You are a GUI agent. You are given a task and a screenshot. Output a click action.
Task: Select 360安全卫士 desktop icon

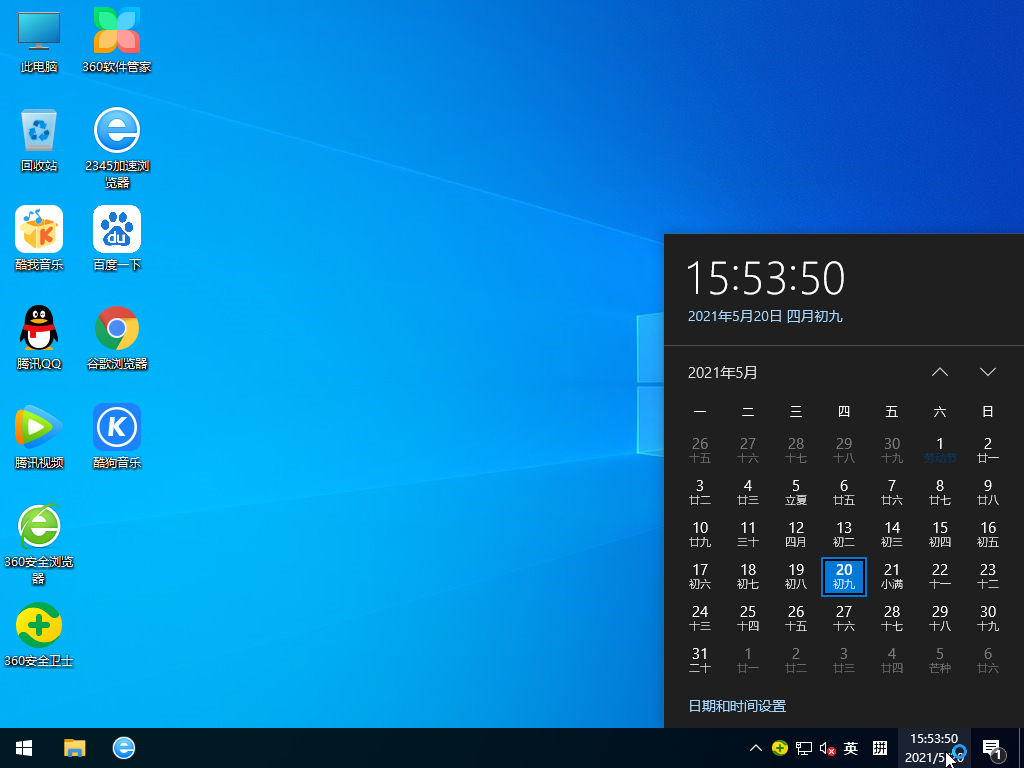[39, 635]
